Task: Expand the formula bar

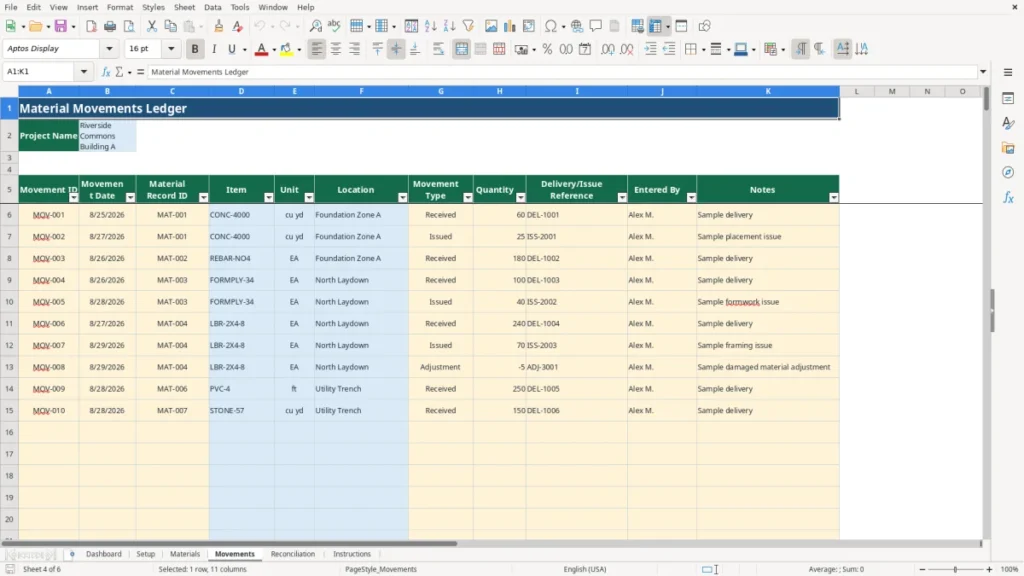Action: (x=982, y=72)
